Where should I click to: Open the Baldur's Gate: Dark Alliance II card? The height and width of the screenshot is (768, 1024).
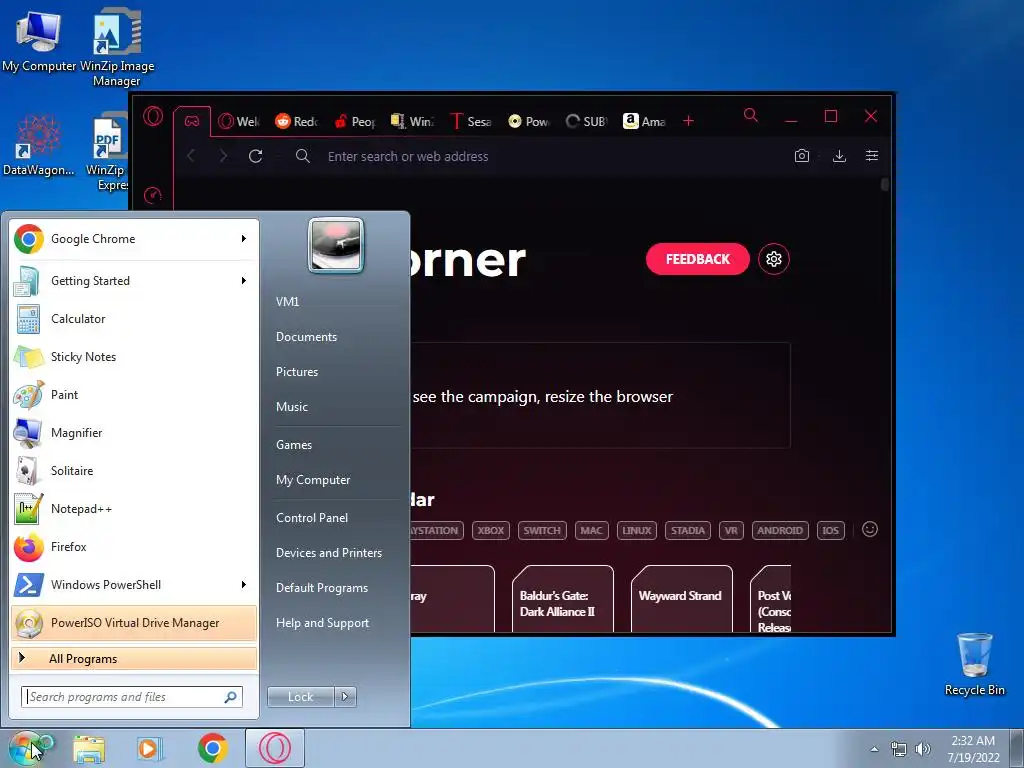tap(563, 599)
